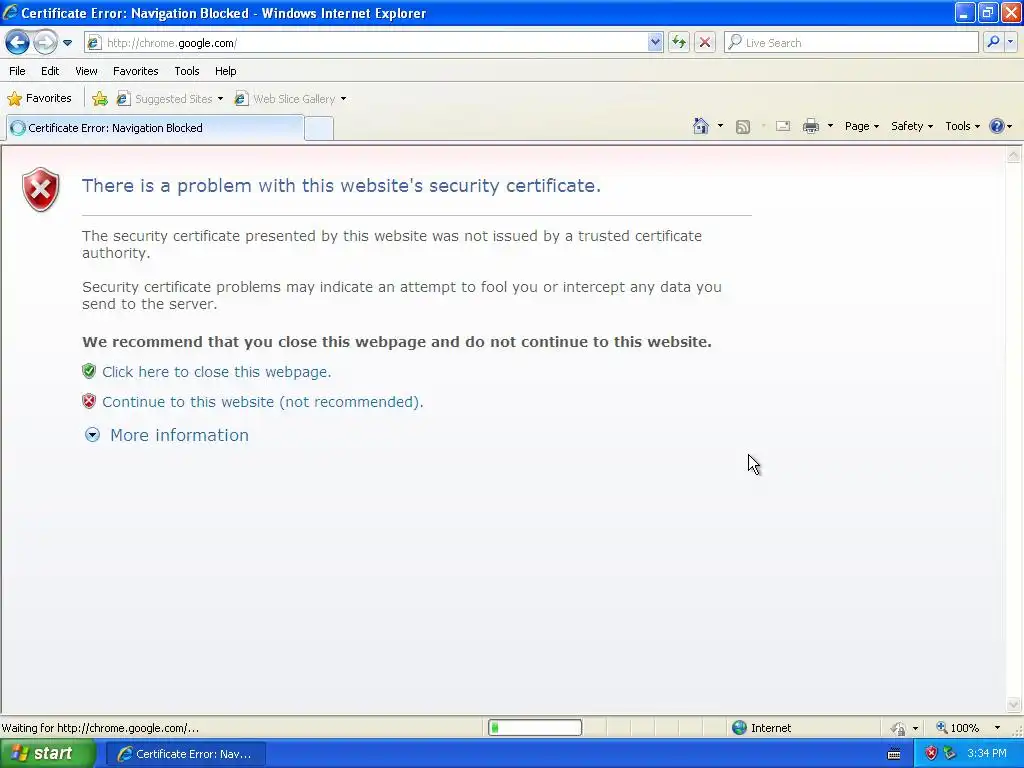The width and height of the screenshot is (1024, 768).
Task: Open the Print options dropdown arrow
Action: pyautogui.click(x=830, y=126)
